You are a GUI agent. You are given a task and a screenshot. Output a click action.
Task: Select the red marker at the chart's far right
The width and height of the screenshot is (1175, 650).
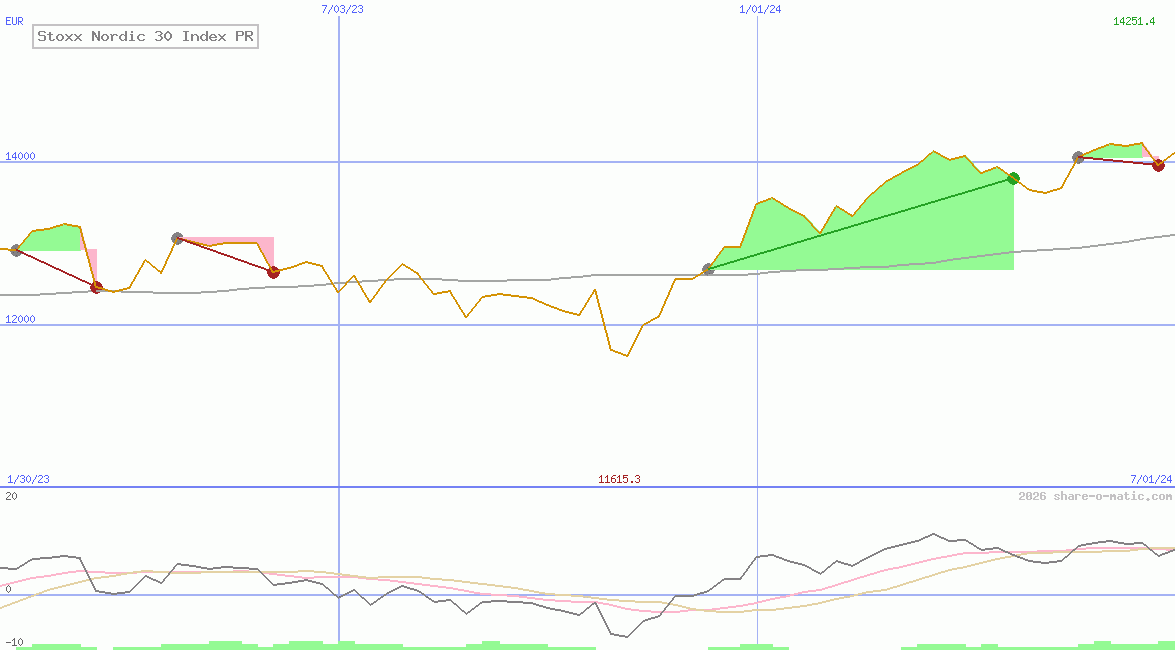1158,165
